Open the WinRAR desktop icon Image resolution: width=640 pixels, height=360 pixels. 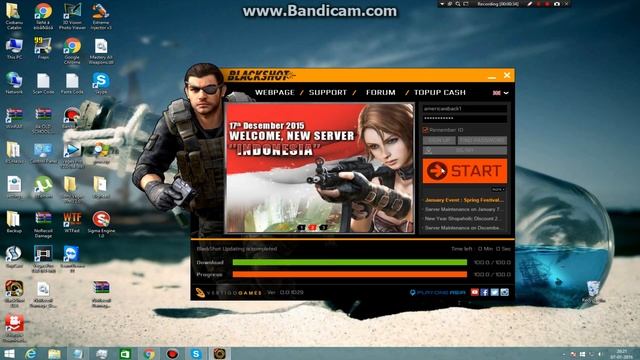[14, 118]
